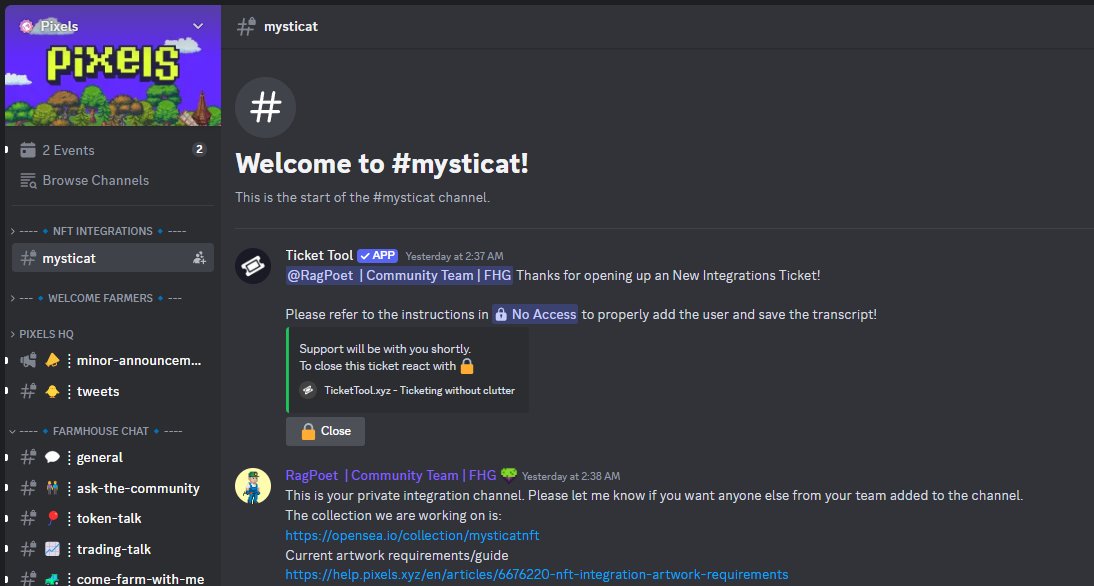Click the tweets channel hash icon
The height and width of the screenshot is (586, 1094).
click(x=28, y=391)
